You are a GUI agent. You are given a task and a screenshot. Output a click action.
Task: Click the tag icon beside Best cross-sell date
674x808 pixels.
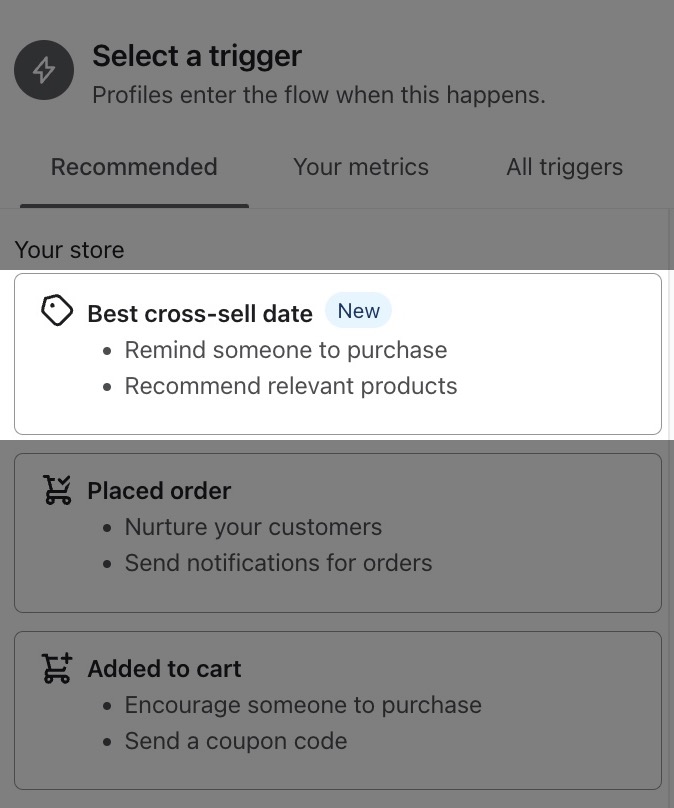[57, 311]
